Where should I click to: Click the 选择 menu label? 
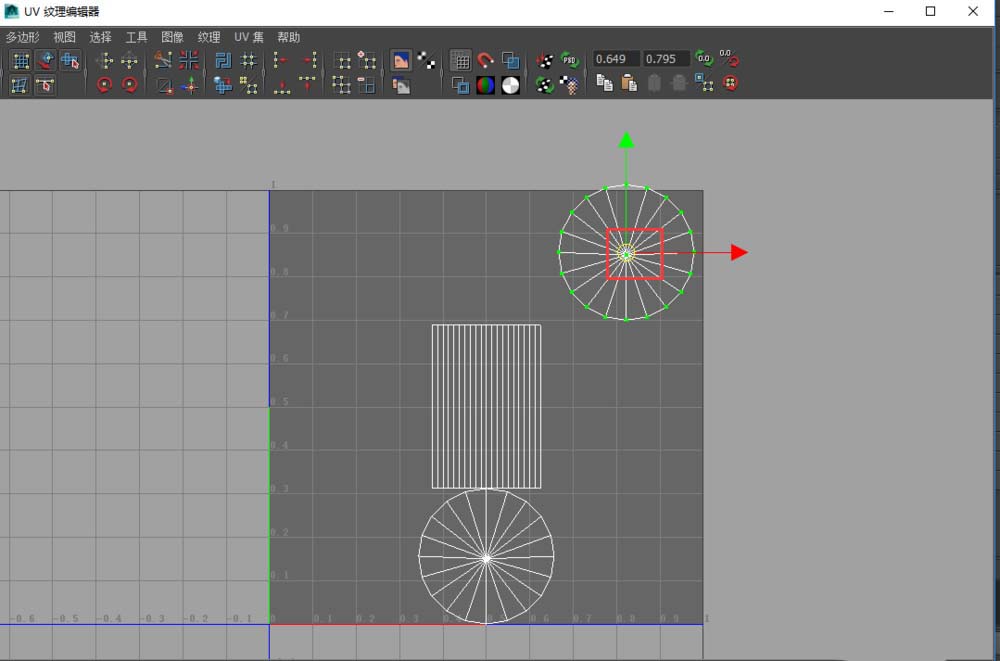coord(100,37)
